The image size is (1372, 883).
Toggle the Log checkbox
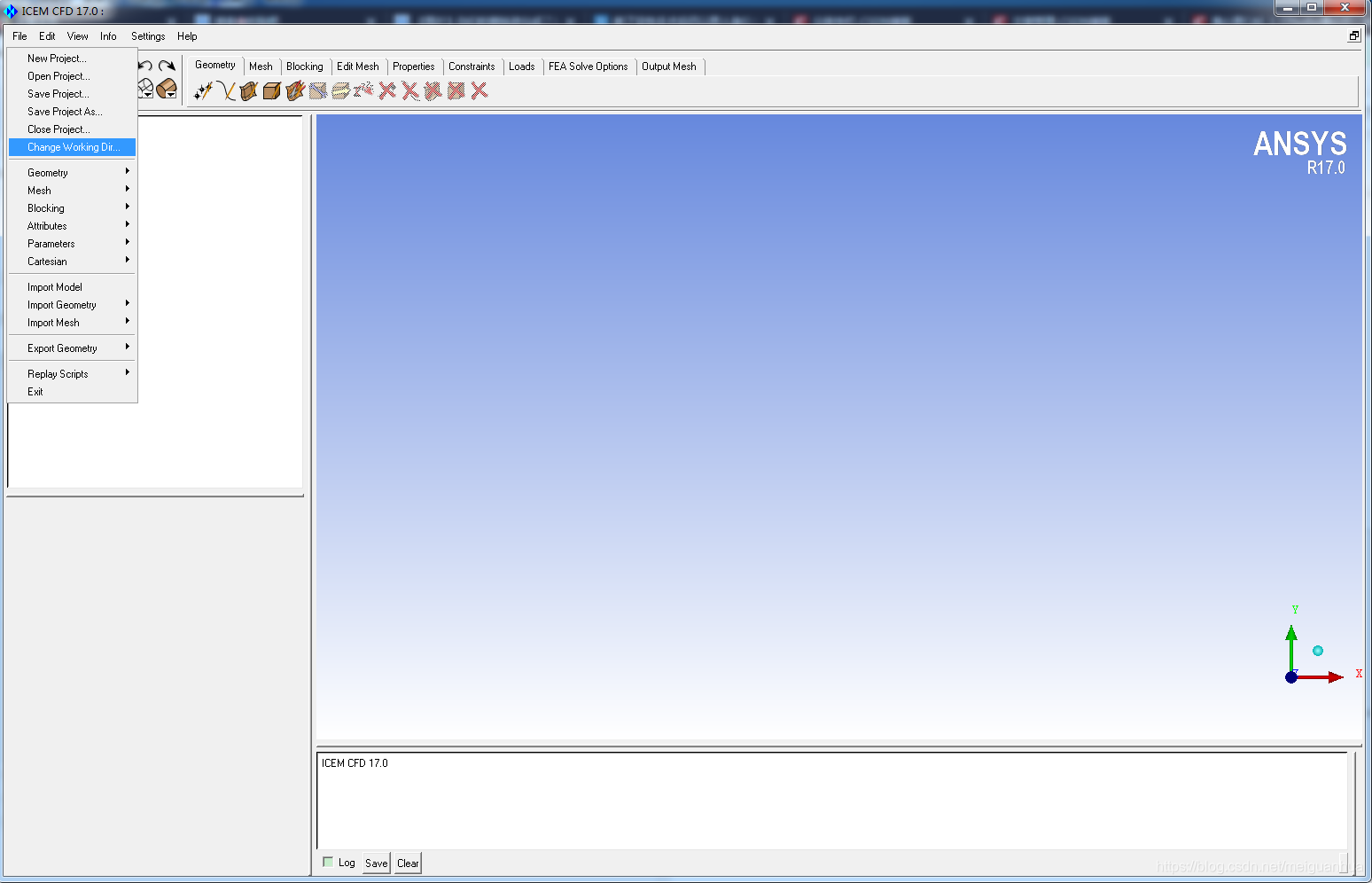click(x=328, y=862)
